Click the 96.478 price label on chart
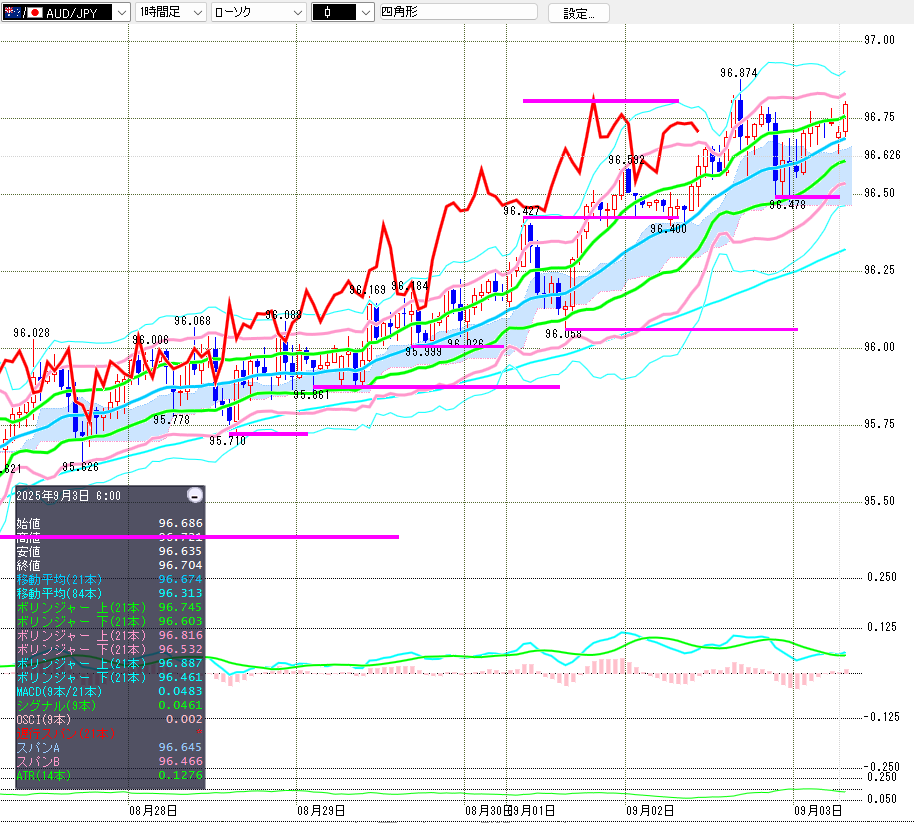Screen dimensions: 914x823 [787, 205]
